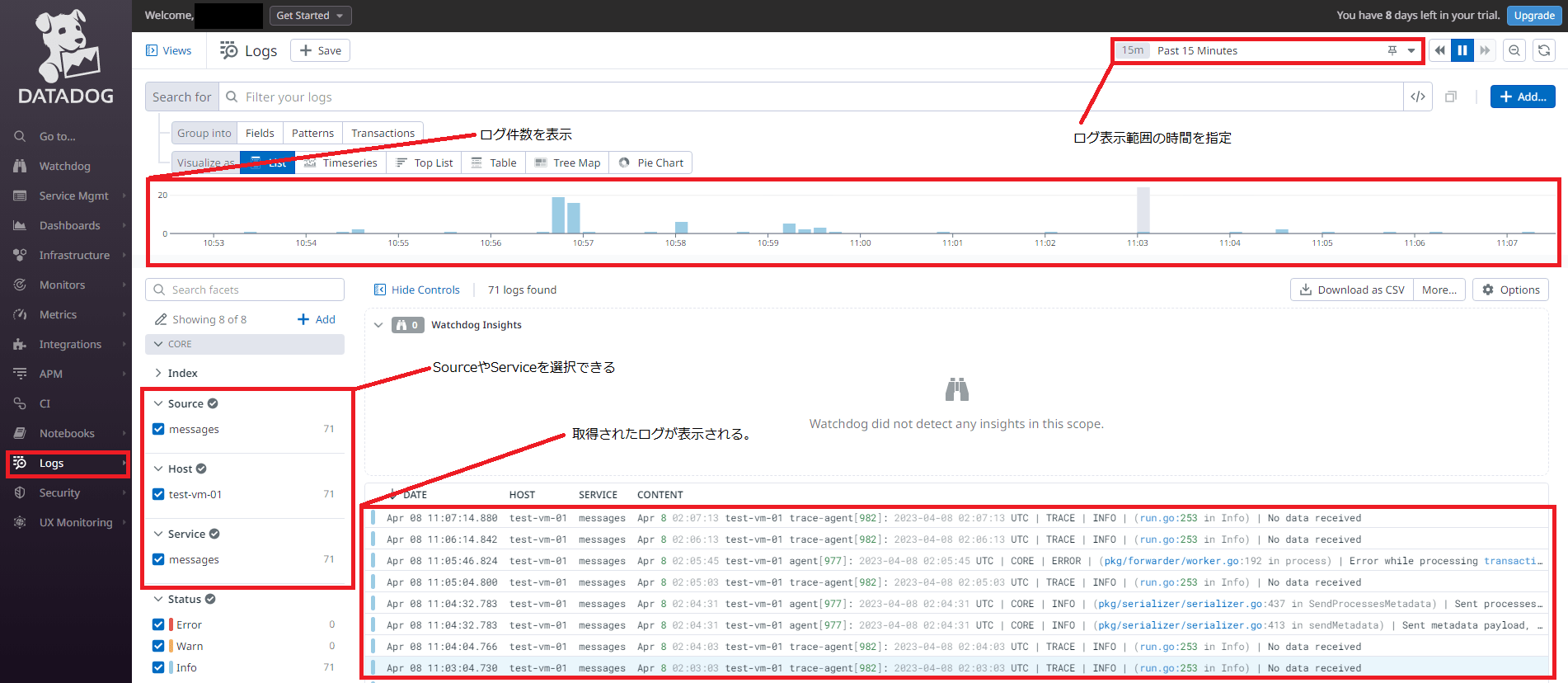Visualize logs as Tree Map
The height and width of the screenshot is (683, 1568).
pos(568,163)
